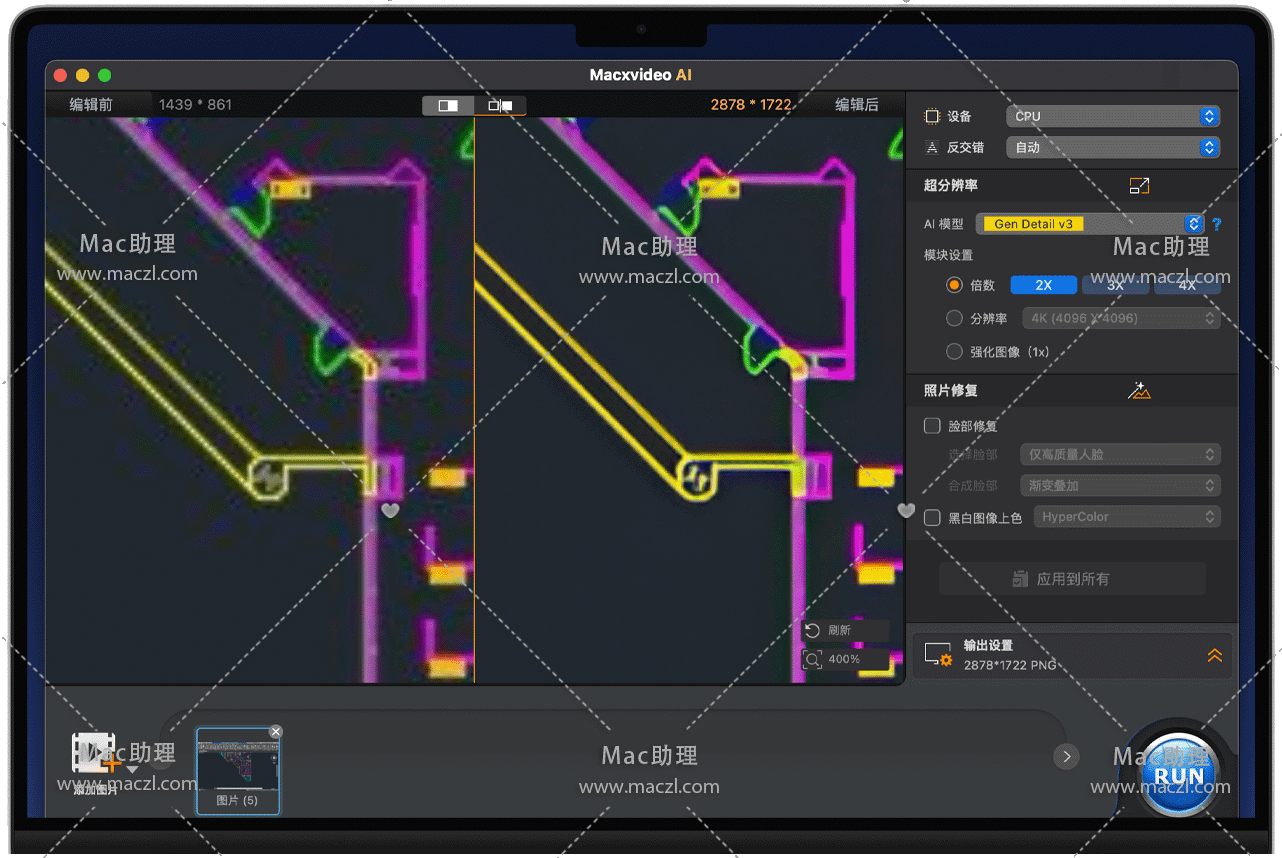Choose the 2X scale button
The height and width of the screenshot is (858, 1282).
pos(1043,286)
